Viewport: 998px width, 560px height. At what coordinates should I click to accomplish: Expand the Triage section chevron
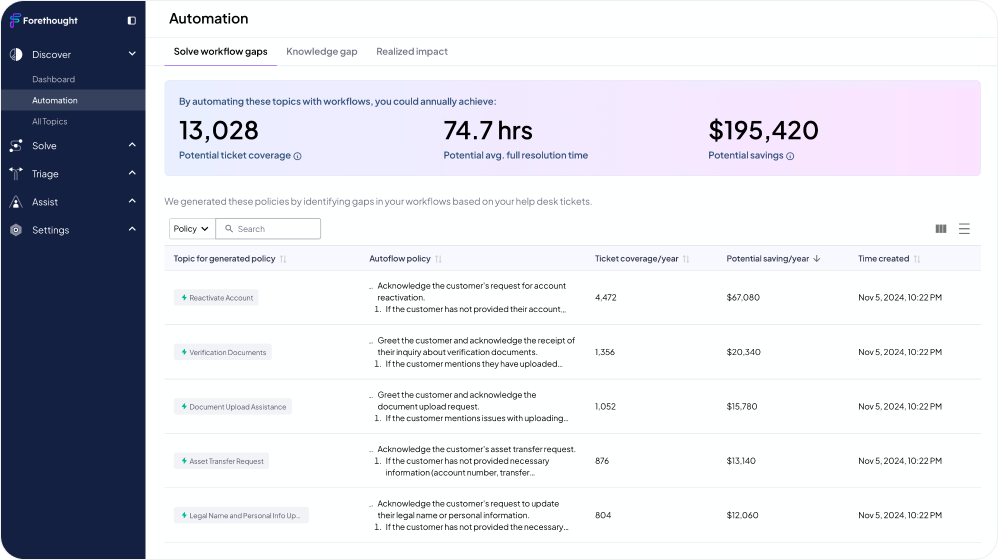click(x=132, y=174)
